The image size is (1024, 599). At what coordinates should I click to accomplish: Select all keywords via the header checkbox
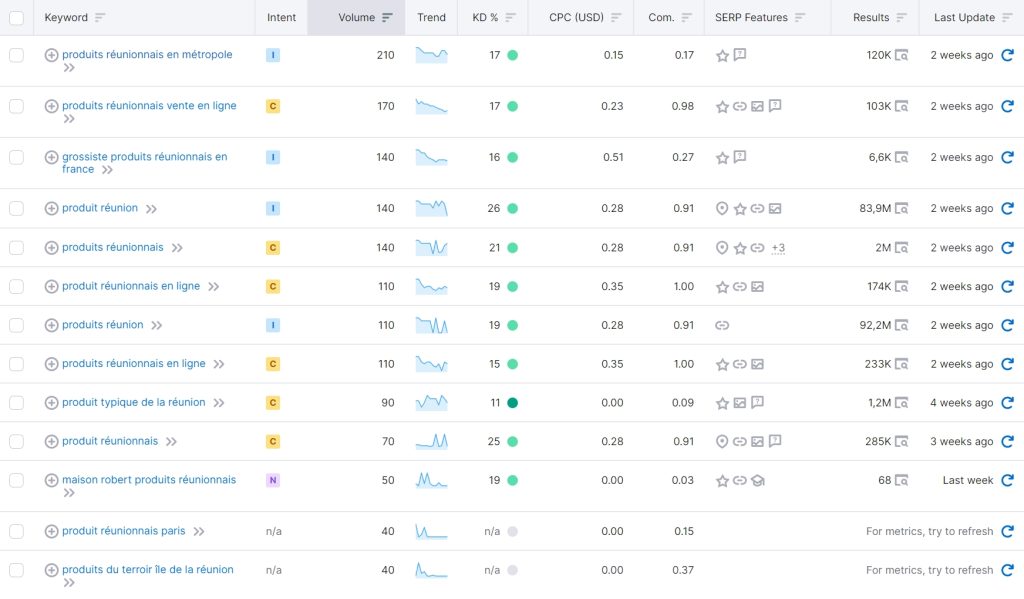pyautogui.click(x=17, y=17)
